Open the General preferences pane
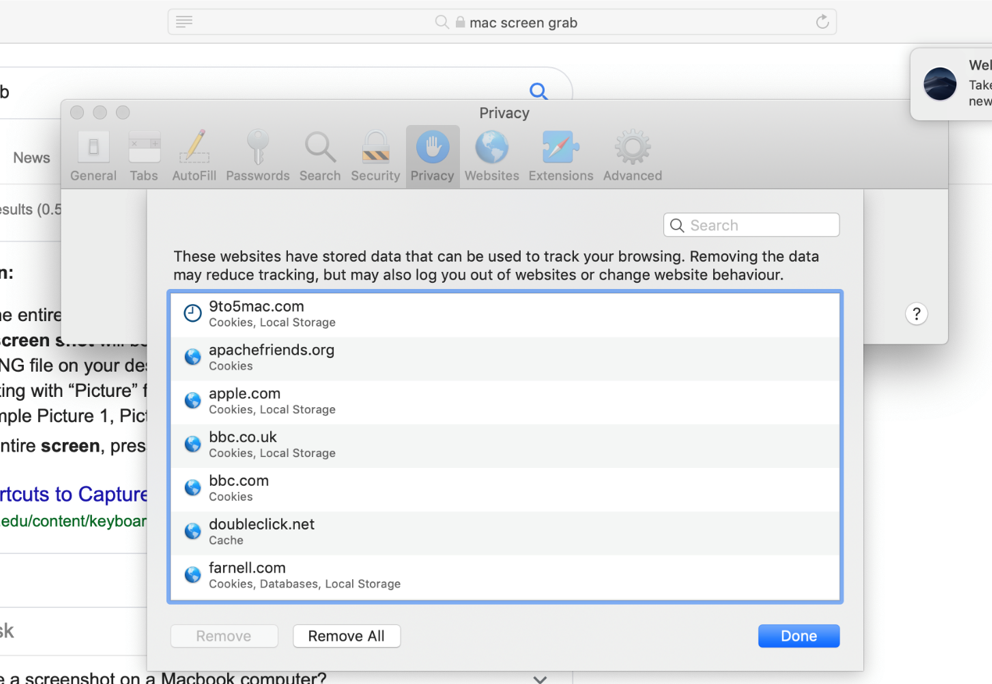This screenshot has height=684, width=992. [93, 156]
